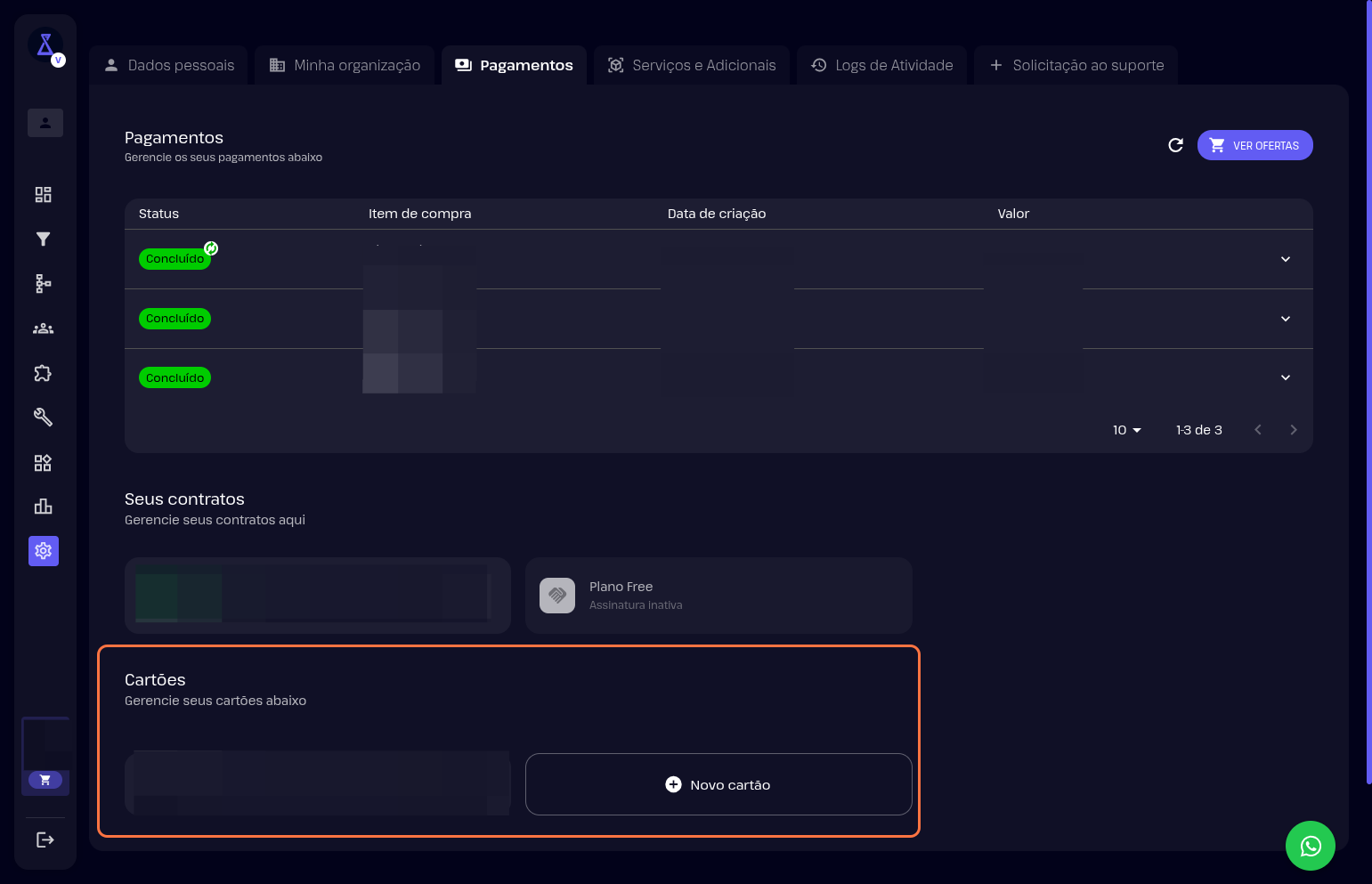The height and width of the screenshot is (884, 1372).
Task: Switch to Serviços e Adicionais tab
Action: click(x=692, y=65)
